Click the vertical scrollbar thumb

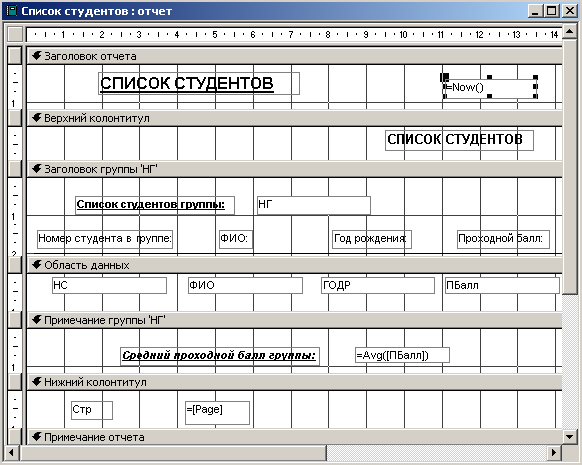coord(569,167)
